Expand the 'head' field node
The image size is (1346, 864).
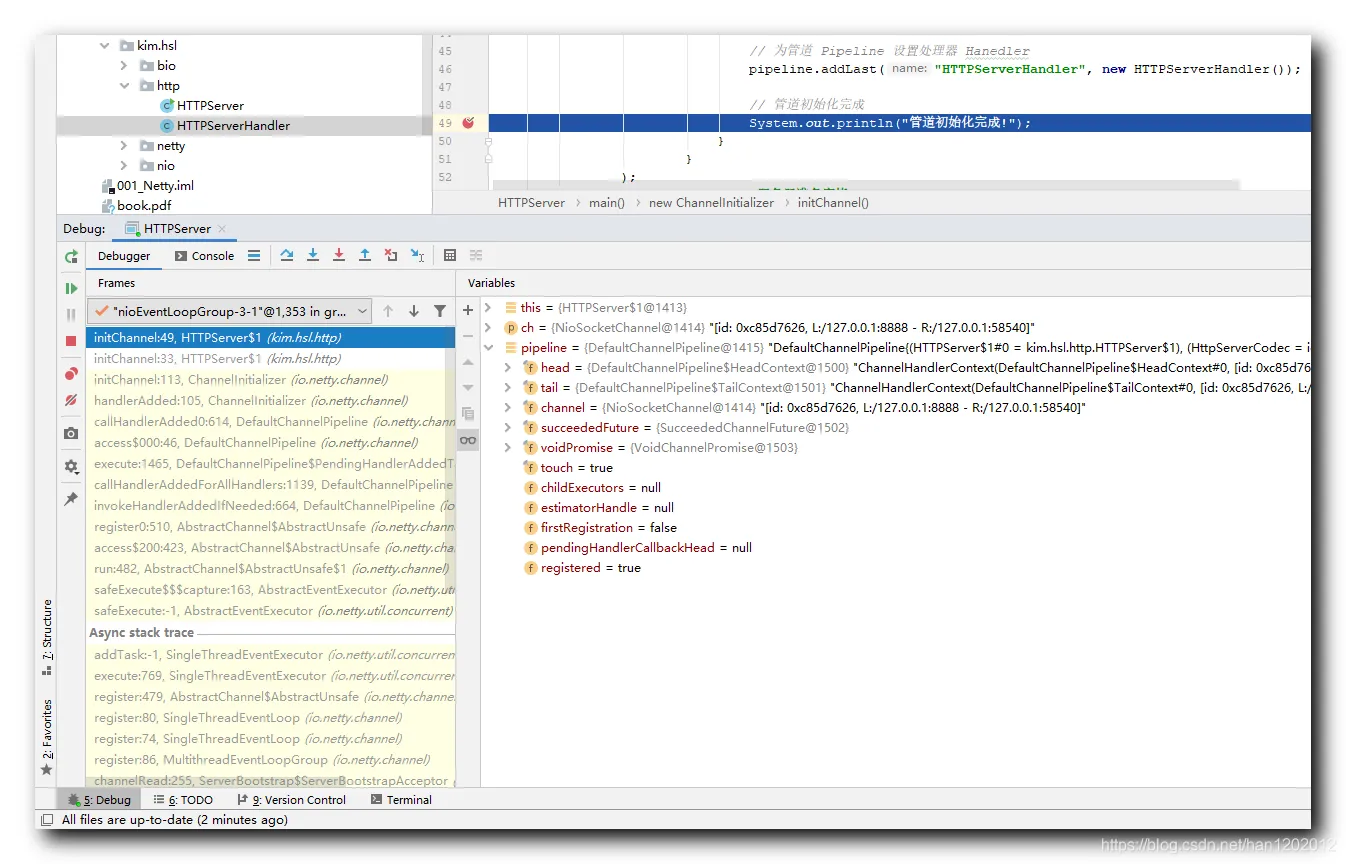pos(508,368)
